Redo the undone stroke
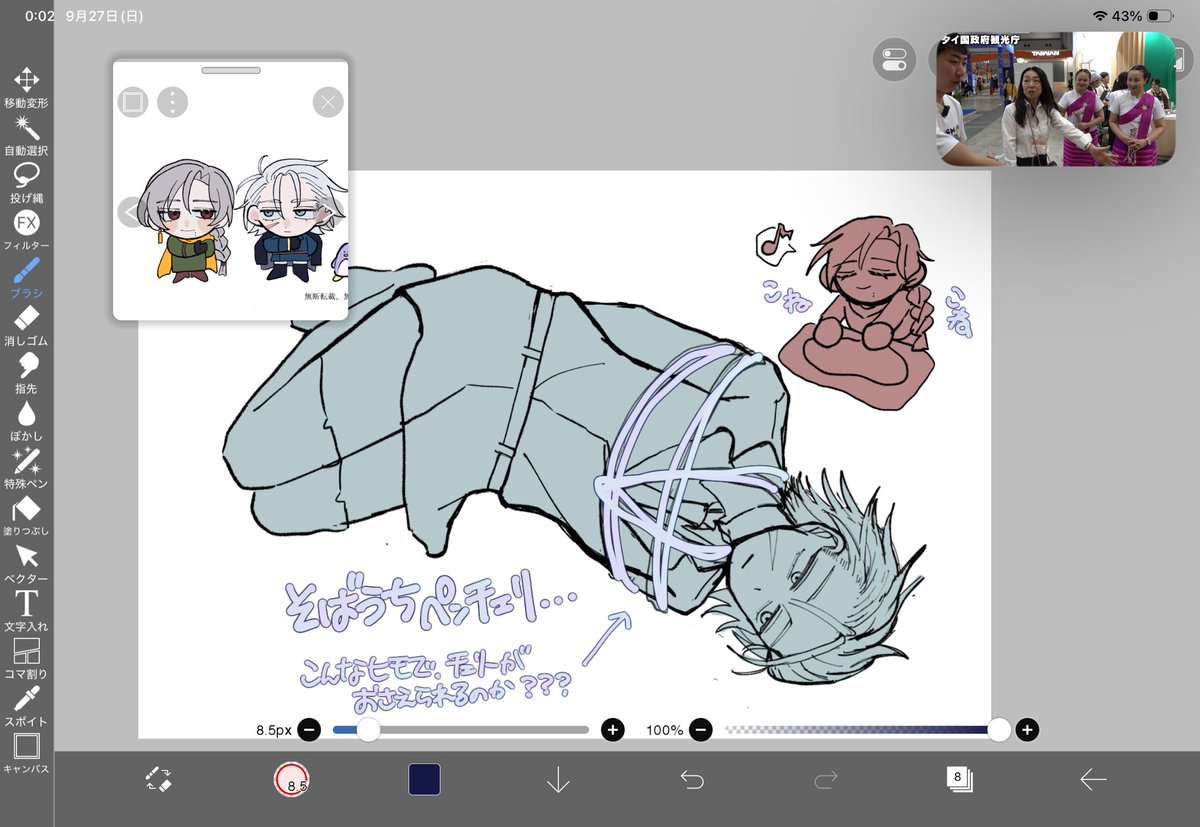Screen dimensions: 1200x827 coord(826,780)
